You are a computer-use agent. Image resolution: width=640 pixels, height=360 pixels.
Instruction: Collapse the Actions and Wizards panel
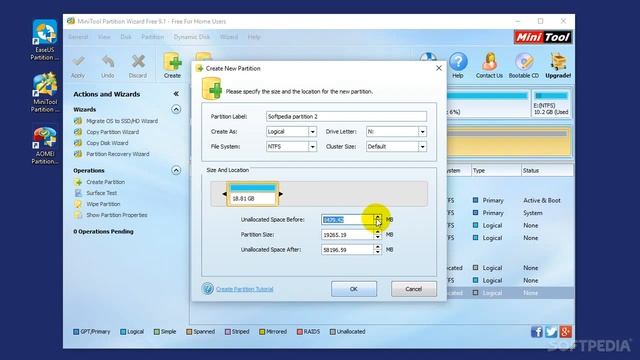coord(176,94)
